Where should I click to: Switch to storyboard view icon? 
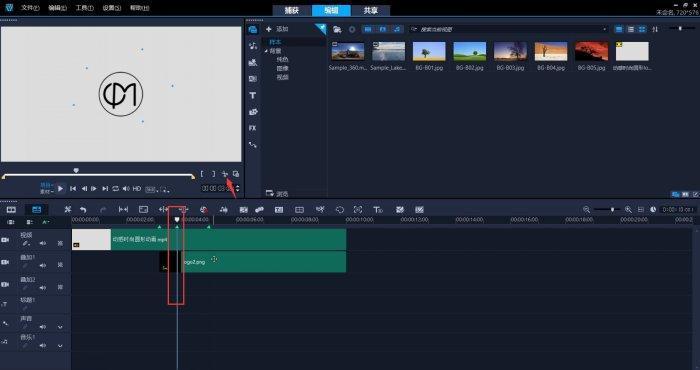click(x=11, y=209)
